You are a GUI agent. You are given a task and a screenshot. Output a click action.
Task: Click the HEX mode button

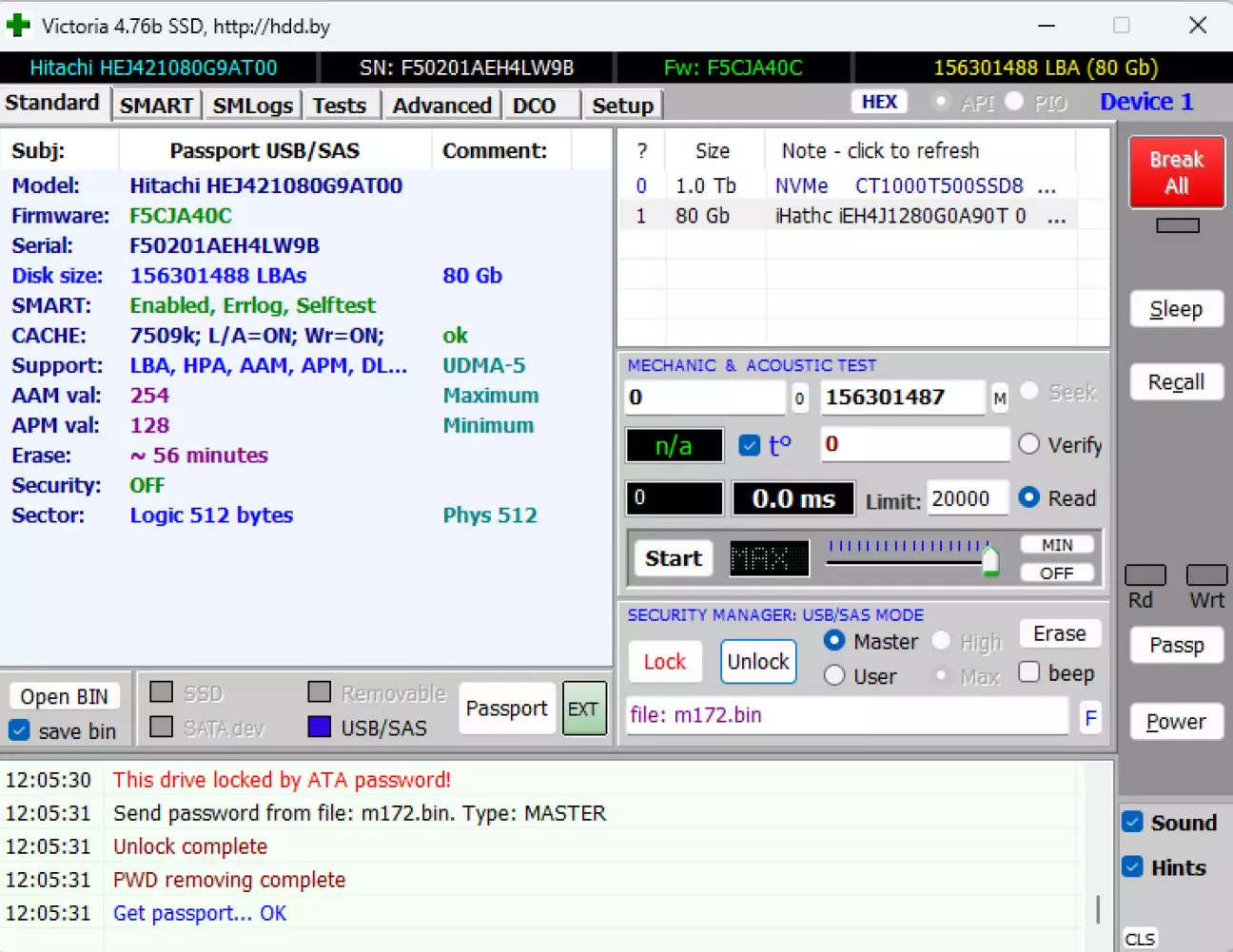pyautogui.click(x=879, y=102)
